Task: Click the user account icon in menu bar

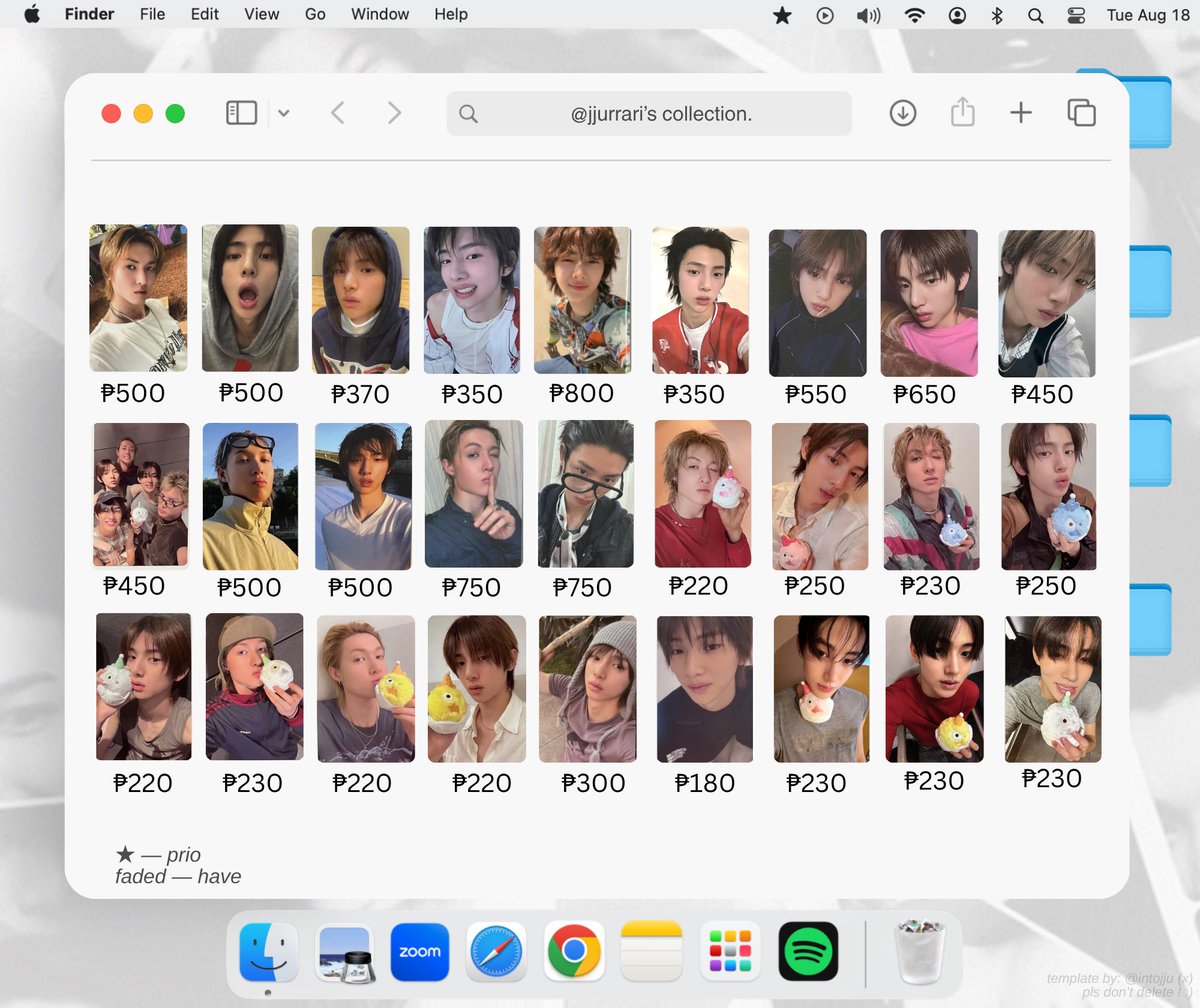Action: (958, 15)
